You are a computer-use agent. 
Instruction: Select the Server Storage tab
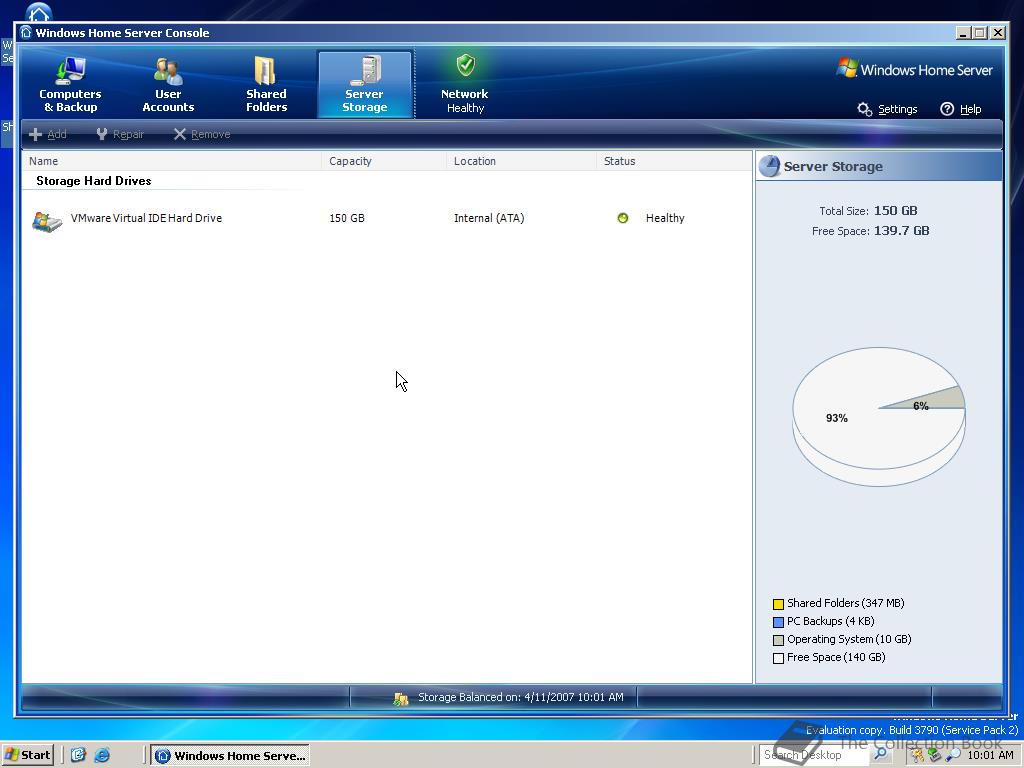point(365,85)
